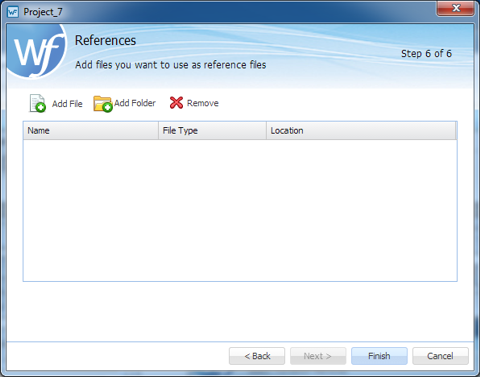Viewport: 480px width, 377px height.
Task: Select the Add File text label
Action: (67, 104)
